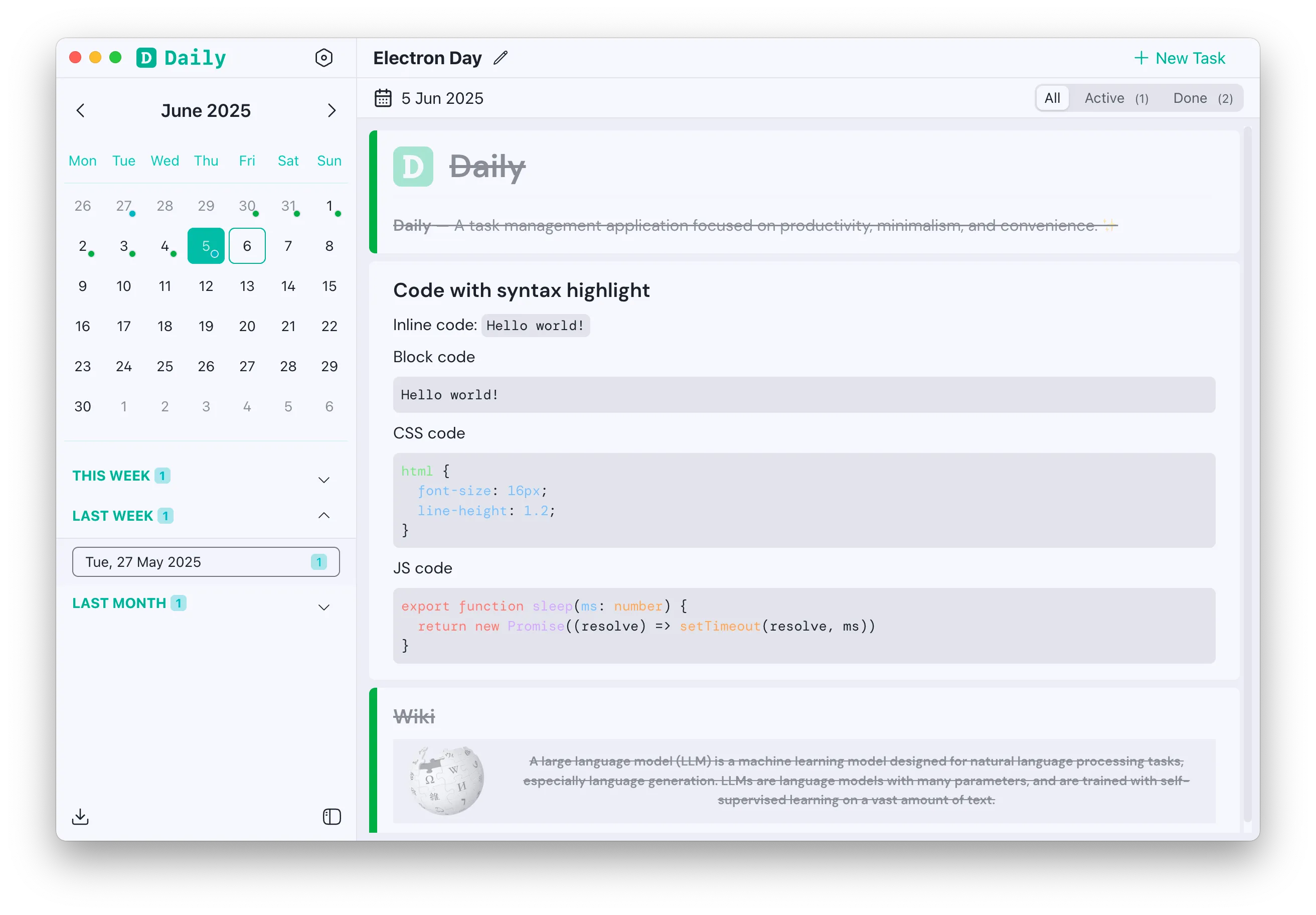The width and height of the screenshot is (1316, 915).
Task: Select Sunday June 1 in the calendar
Action: 330,206
